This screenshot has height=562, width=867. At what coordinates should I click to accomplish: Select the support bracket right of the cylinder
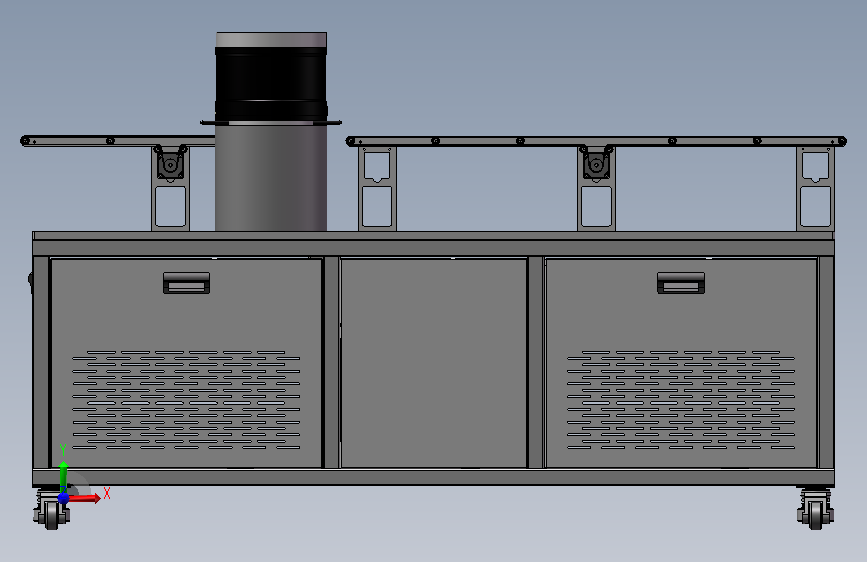377,189
